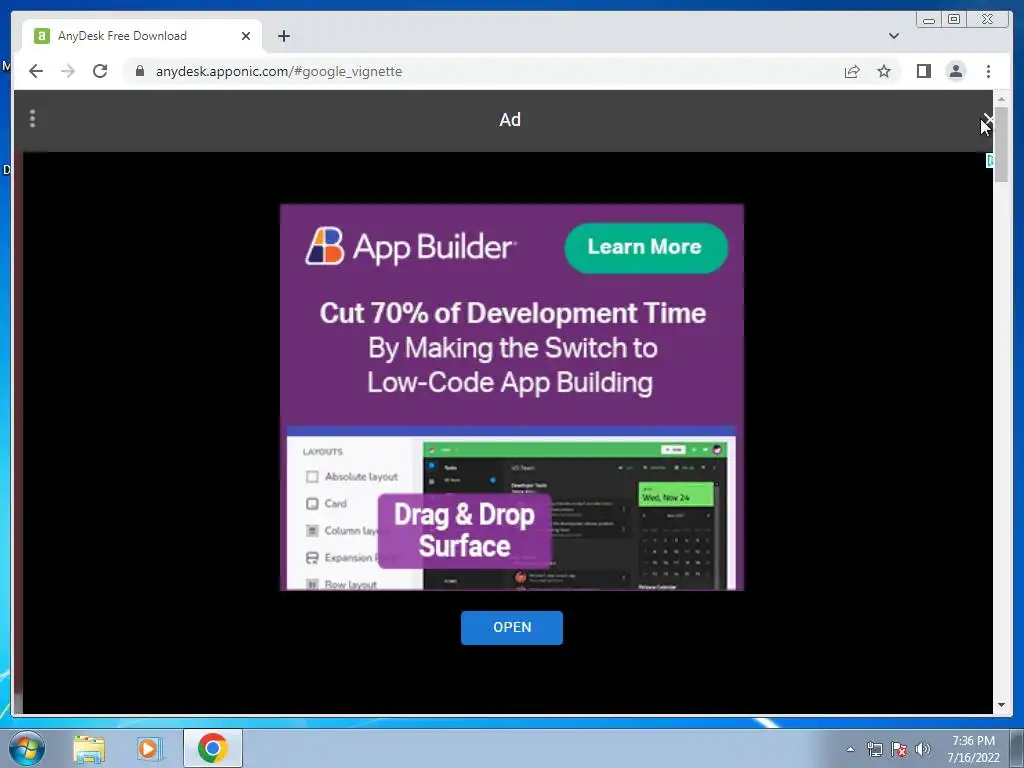Image resolution: width=1024 pixels, height=768 pixels.
Task: Click the Chrome taskbar icon
Action: (213, 748)
